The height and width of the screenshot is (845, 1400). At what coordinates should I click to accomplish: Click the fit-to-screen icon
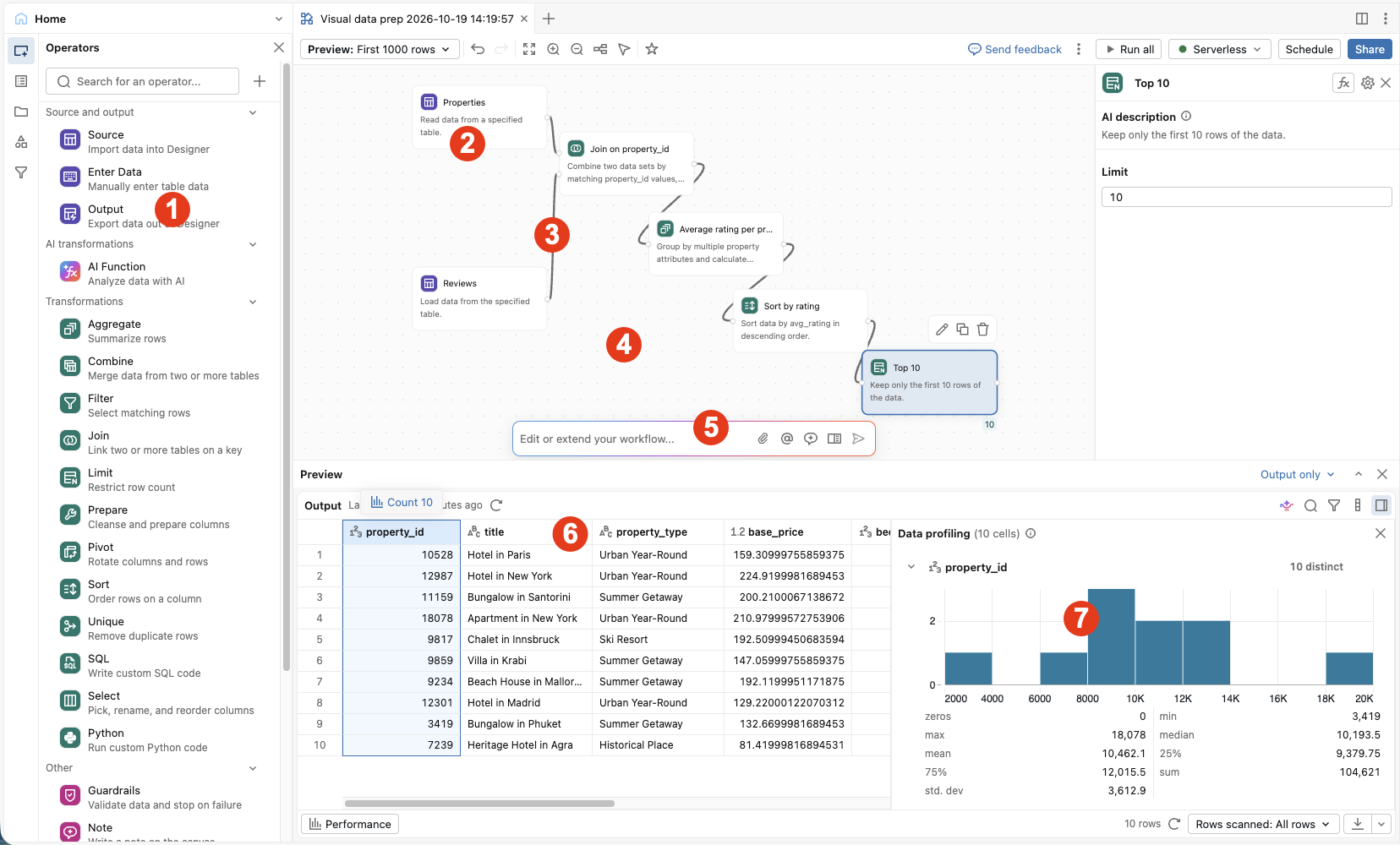[x=529, y=49]
